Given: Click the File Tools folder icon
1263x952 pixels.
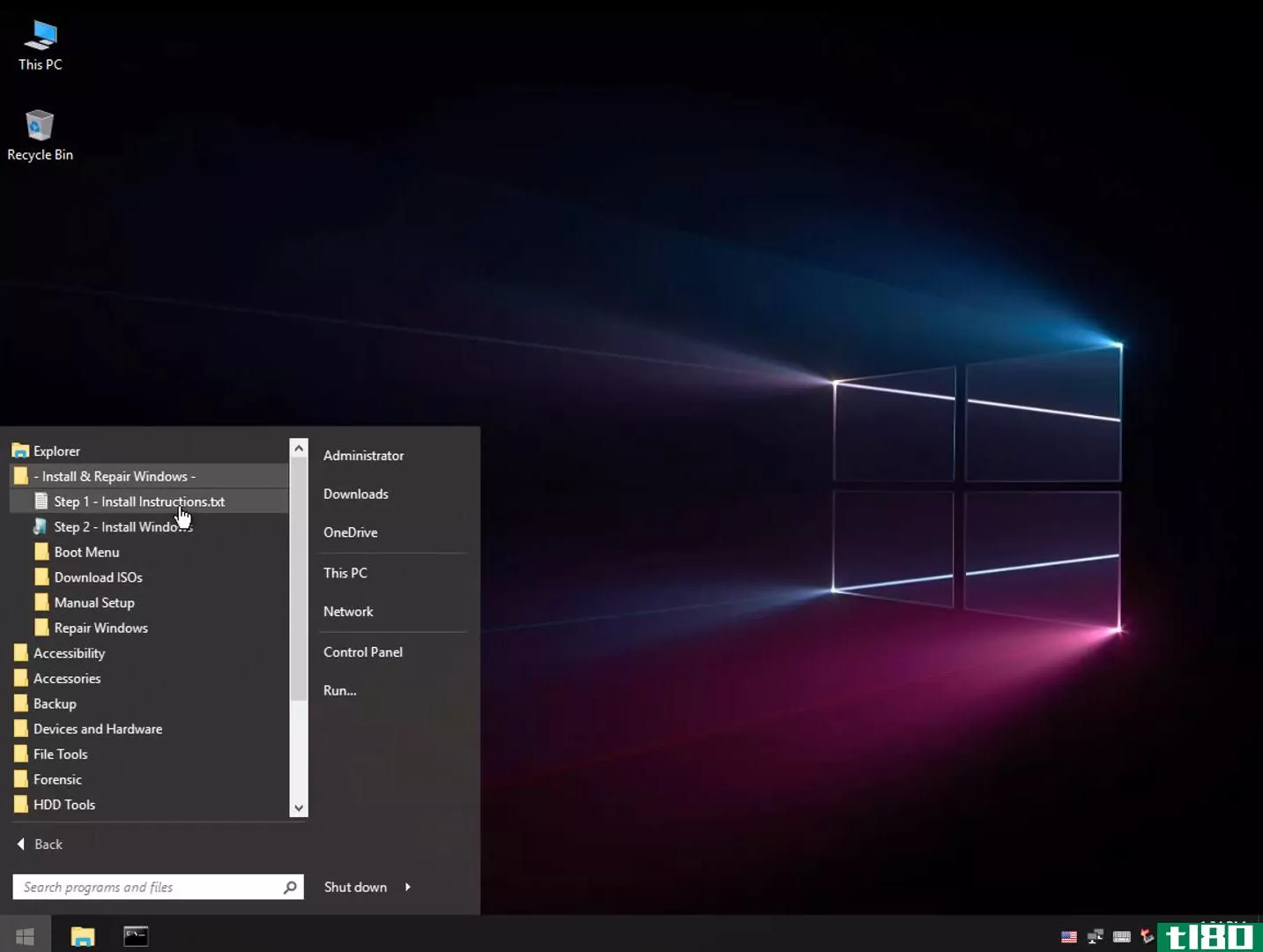Looking at the screenshot, I should click(21, 755).
